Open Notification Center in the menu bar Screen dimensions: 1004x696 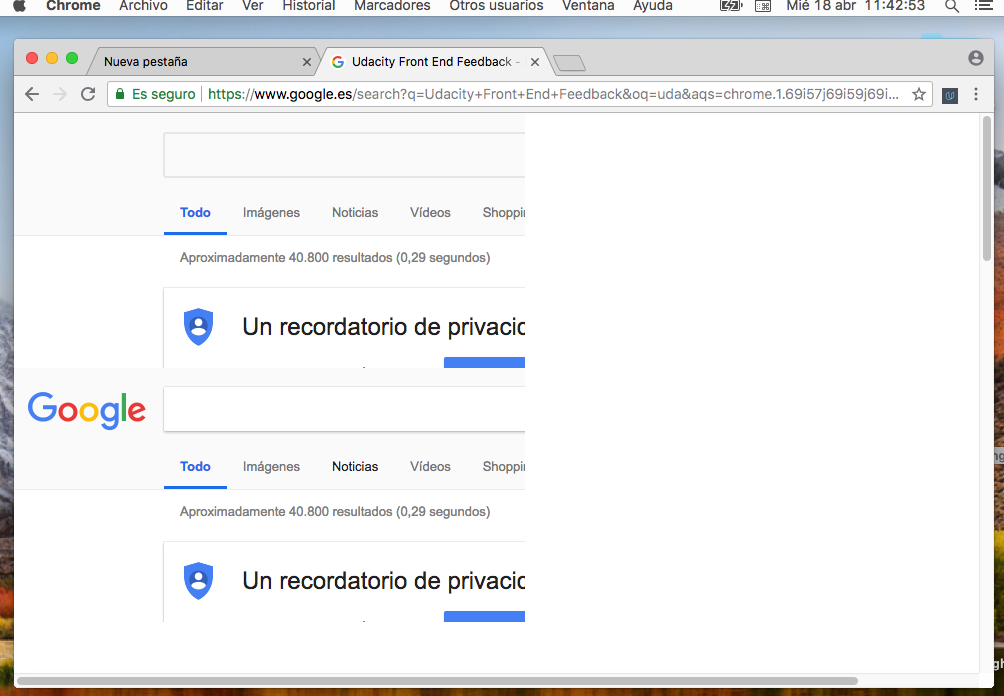pos(983,6)
